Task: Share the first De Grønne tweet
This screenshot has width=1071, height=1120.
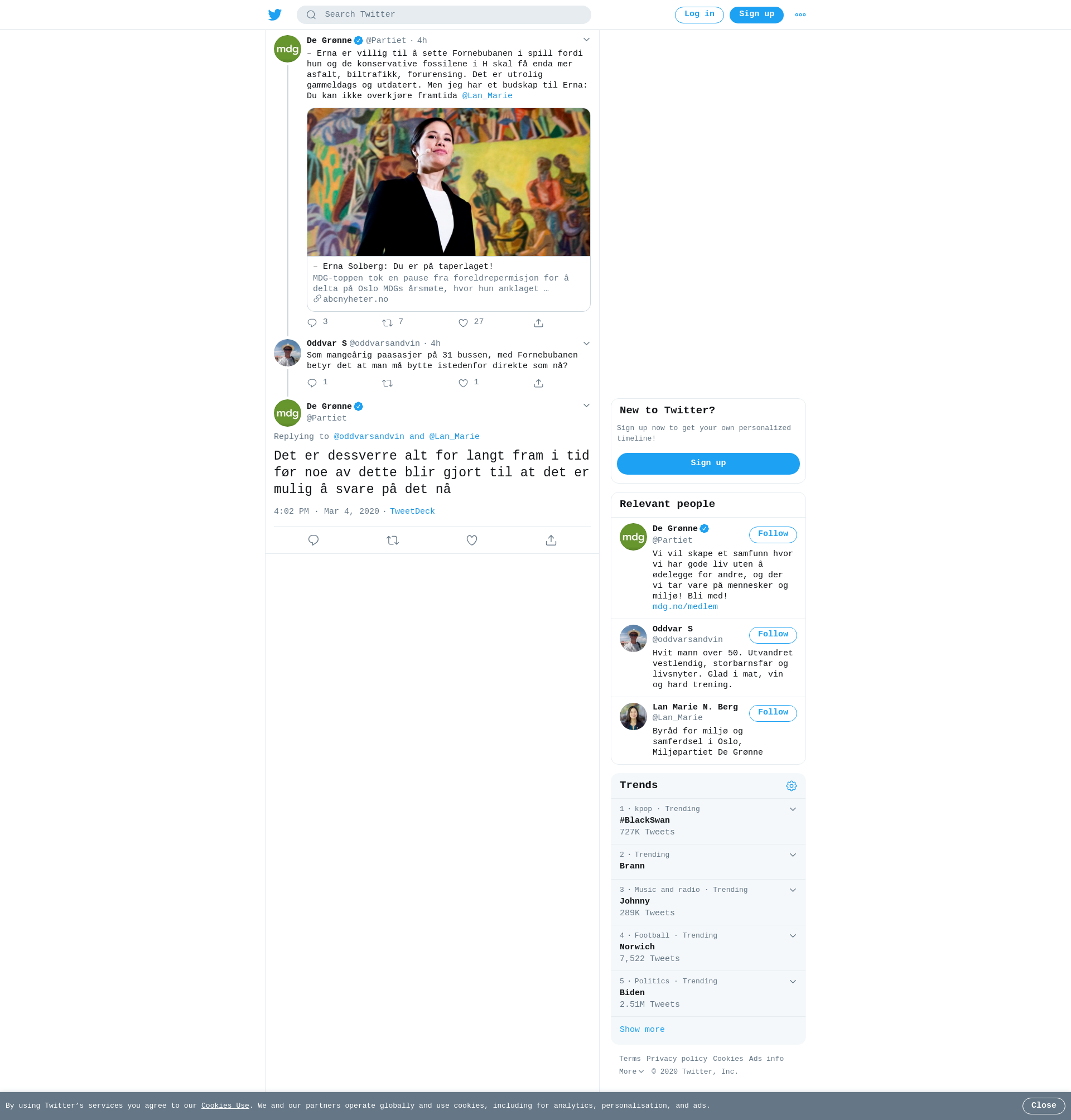Action: 538,323
